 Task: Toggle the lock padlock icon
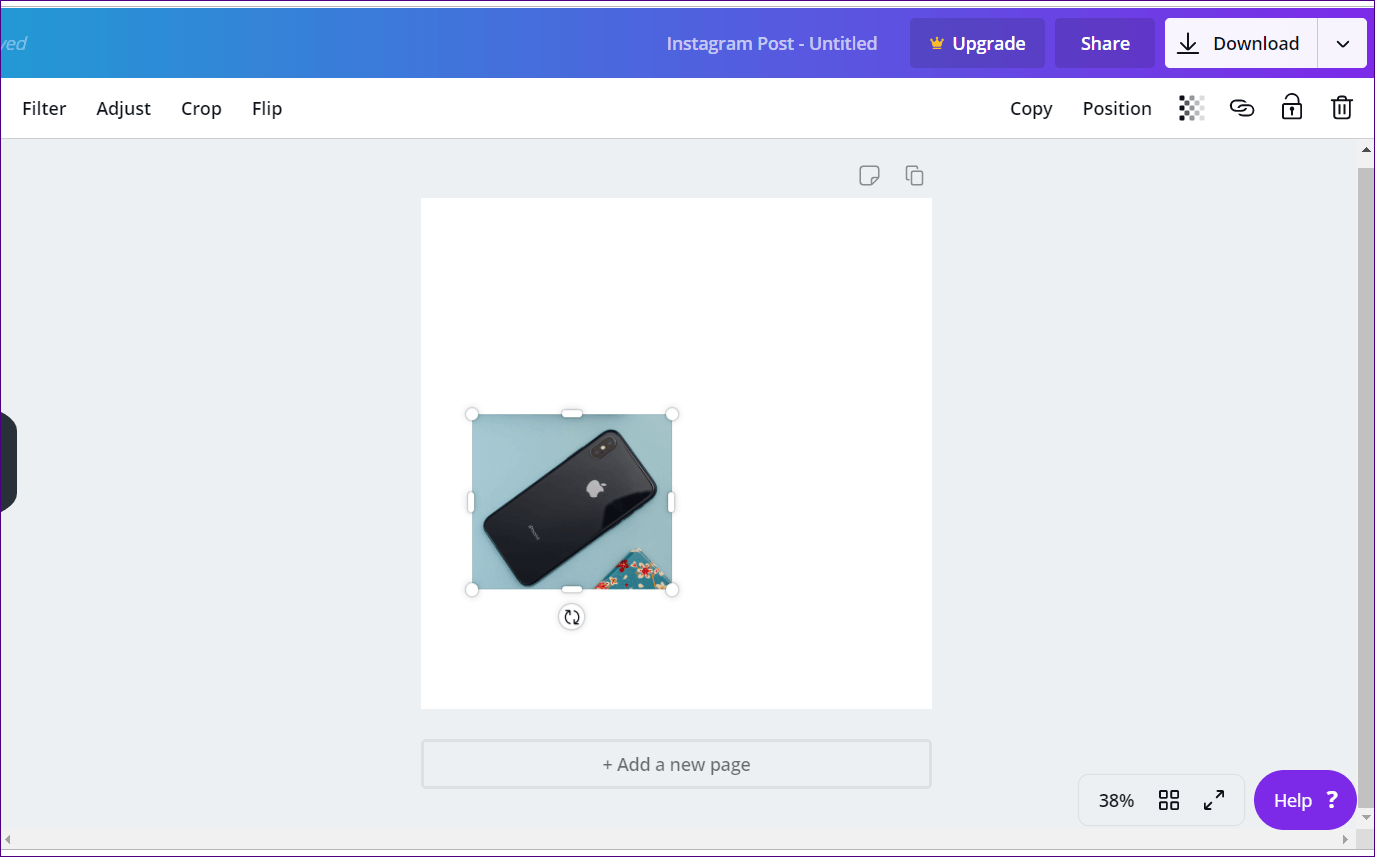point(1292,107)
